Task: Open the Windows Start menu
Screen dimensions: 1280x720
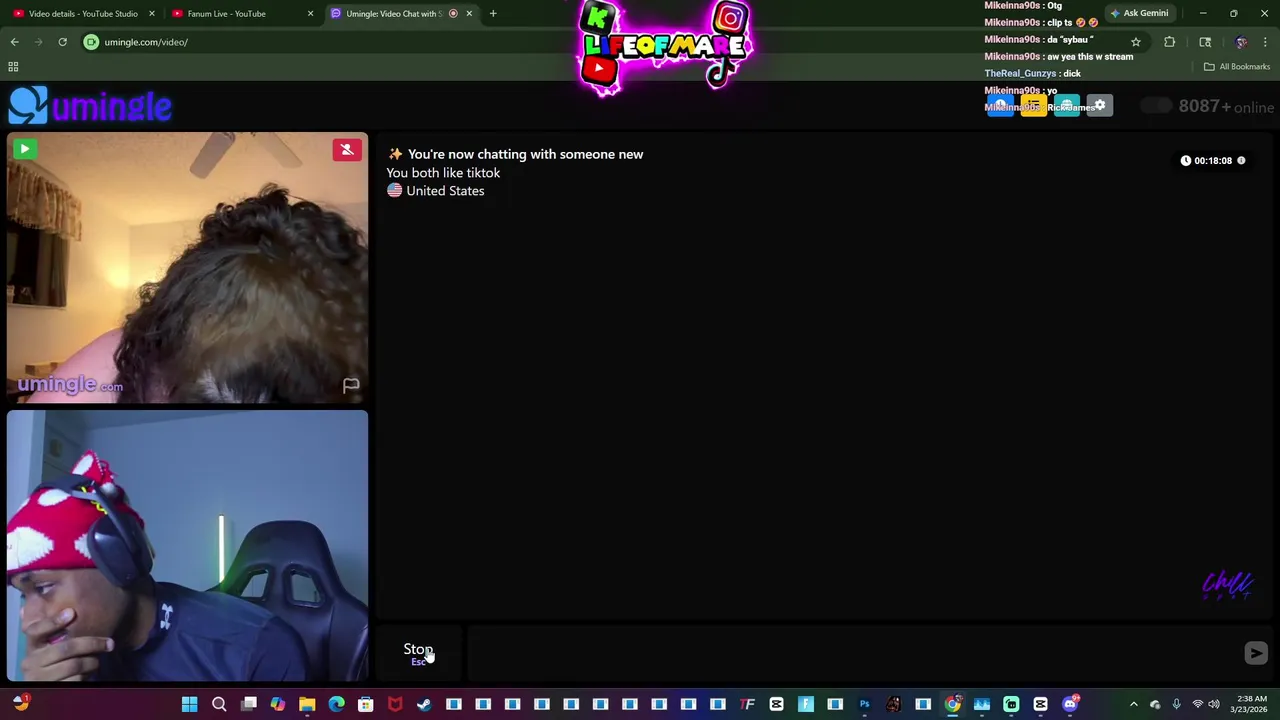Action: pyautogui.click(x=189, y=705)
